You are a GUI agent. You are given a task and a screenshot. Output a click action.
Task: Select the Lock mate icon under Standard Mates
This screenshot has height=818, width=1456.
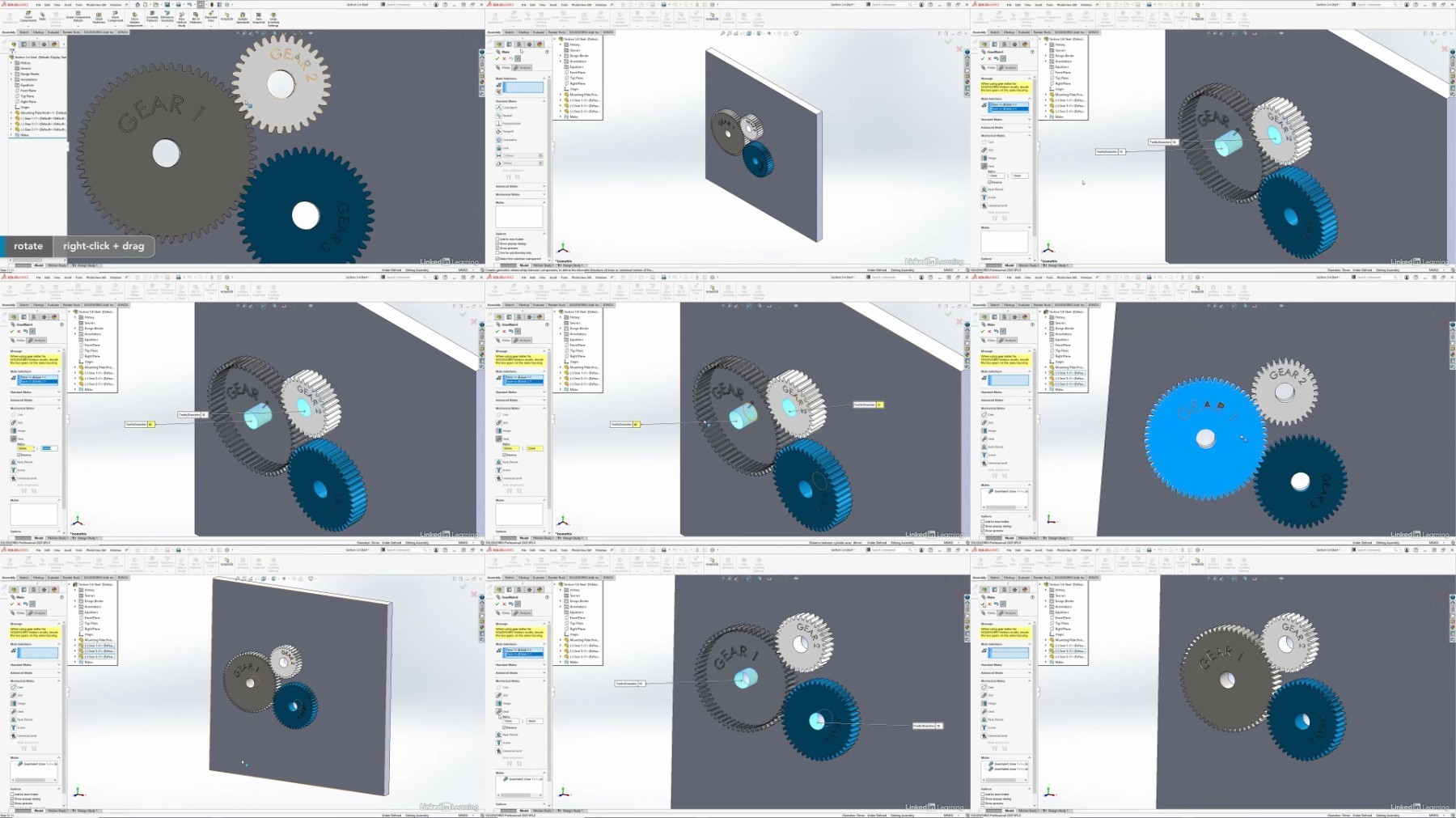[x=499, y=148]
